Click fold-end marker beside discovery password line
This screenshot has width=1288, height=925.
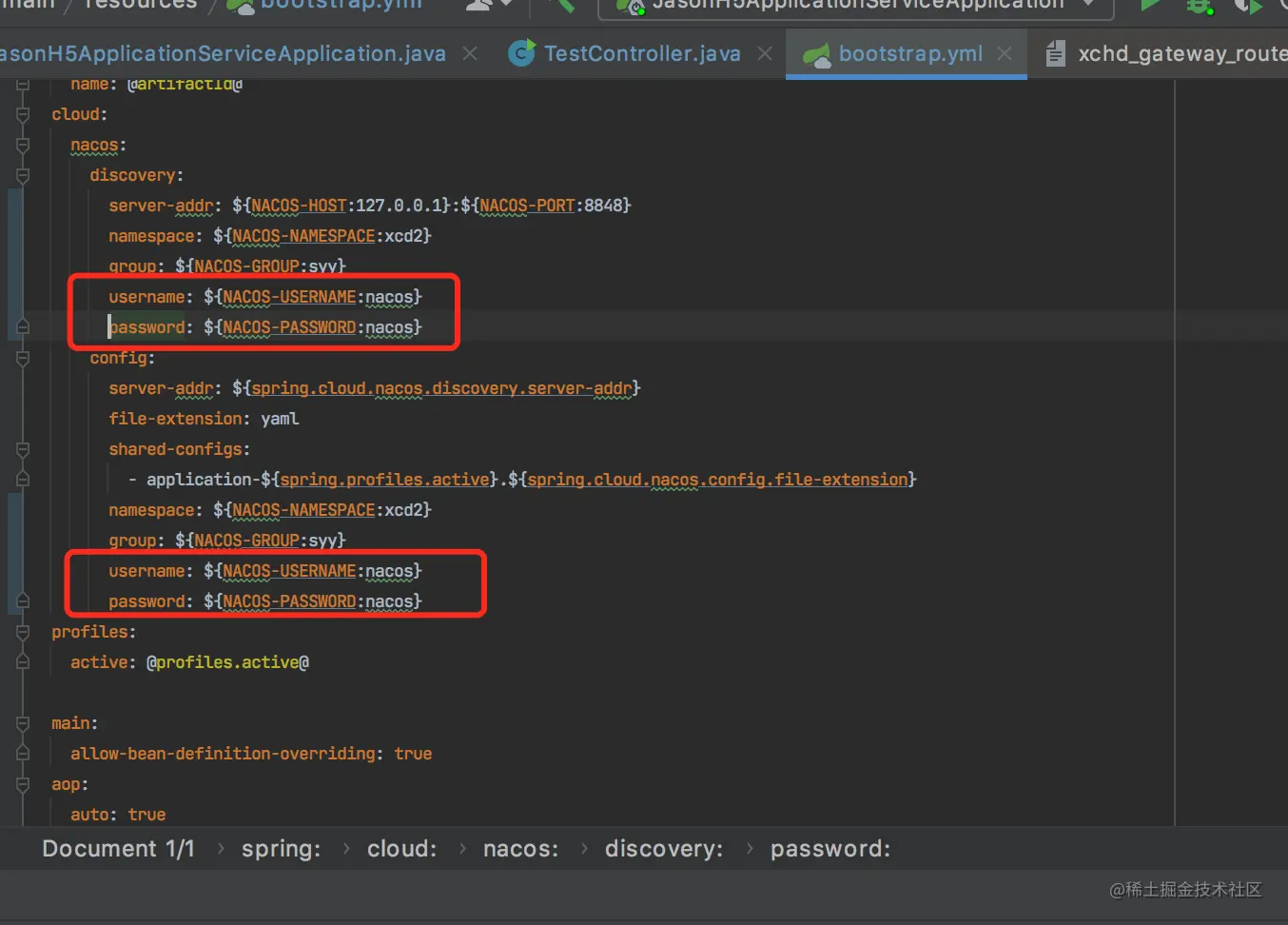click(x=23, y=327)
